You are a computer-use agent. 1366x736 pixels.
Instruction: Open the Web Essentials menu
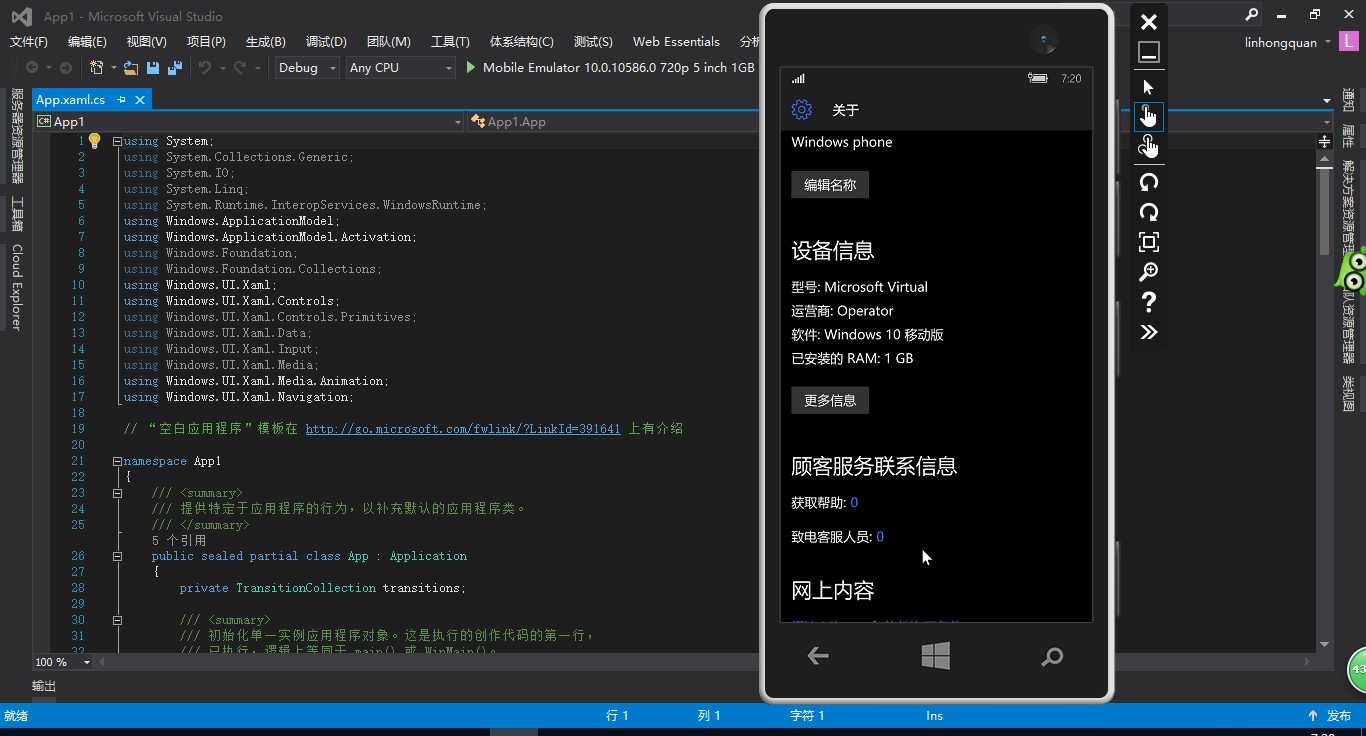pos(676,42)
